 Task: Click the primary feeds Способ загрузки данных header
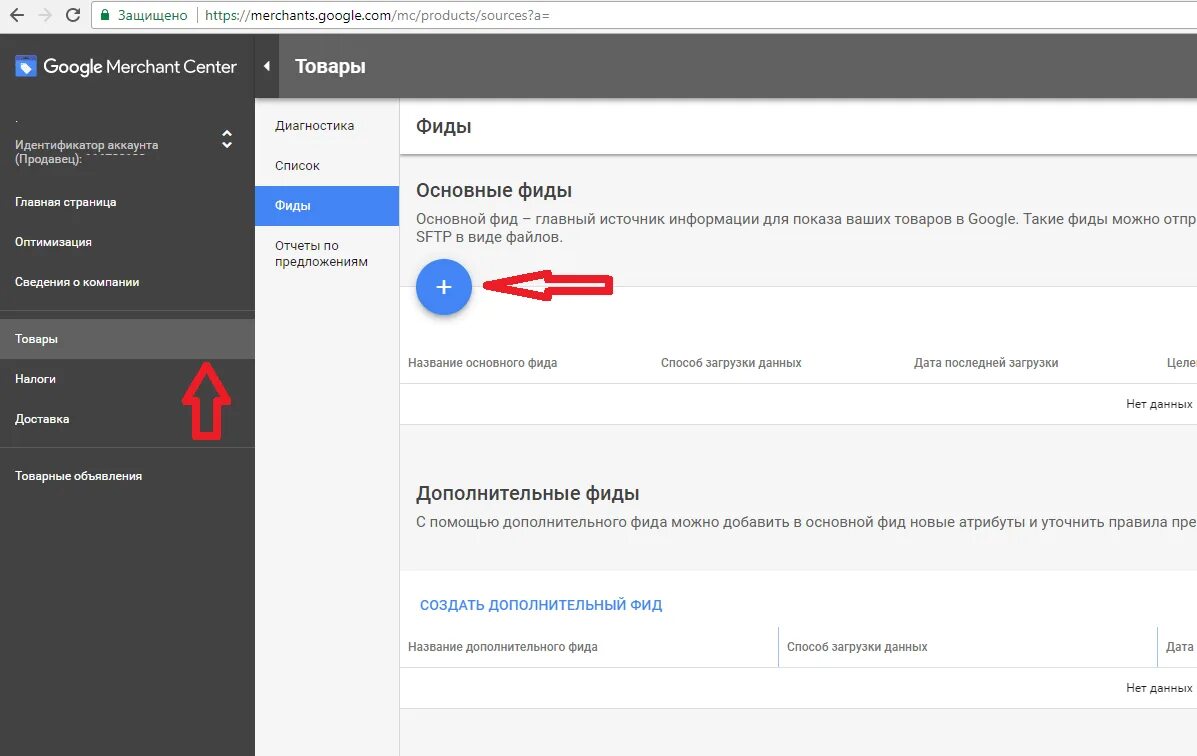click(731, 363)
